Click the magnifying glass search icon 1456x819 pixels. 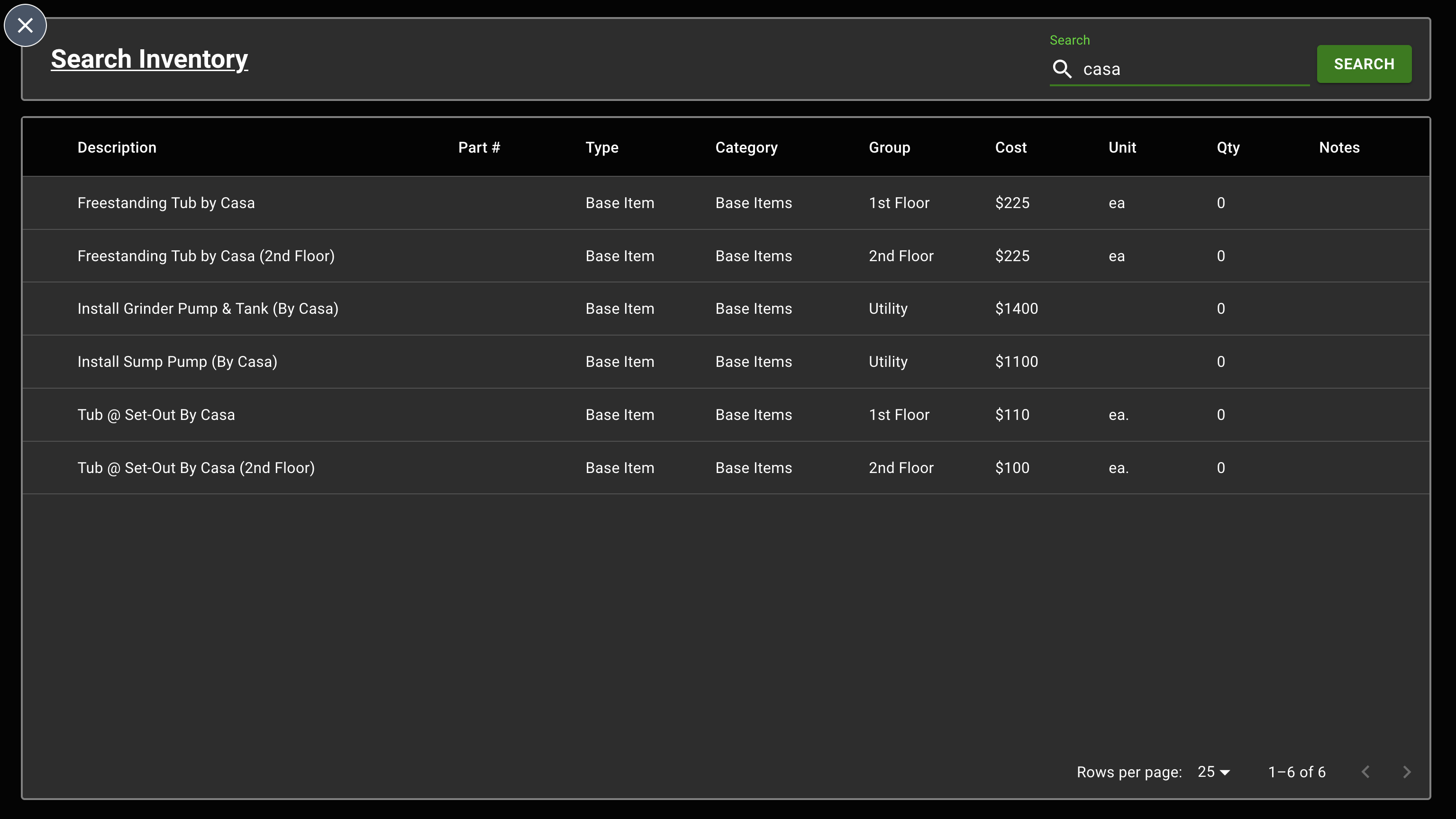pos(1063,69)
